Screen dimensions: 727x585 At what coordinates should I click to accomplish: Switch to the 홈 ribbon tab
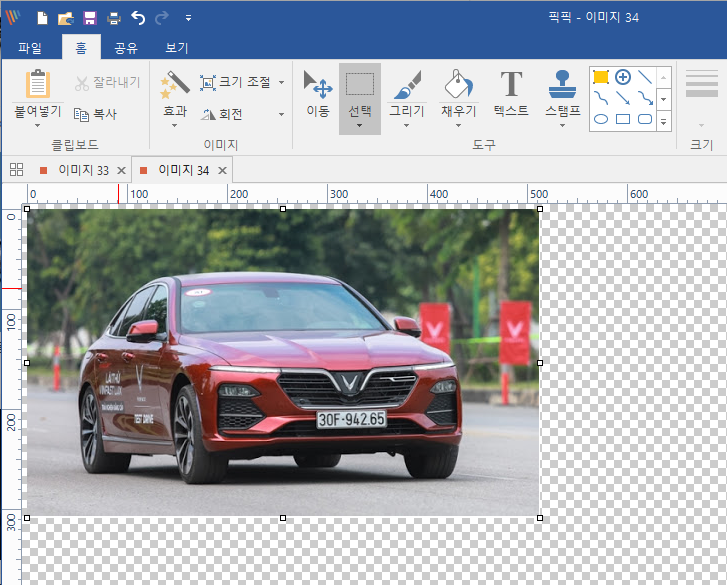[81, 48]
